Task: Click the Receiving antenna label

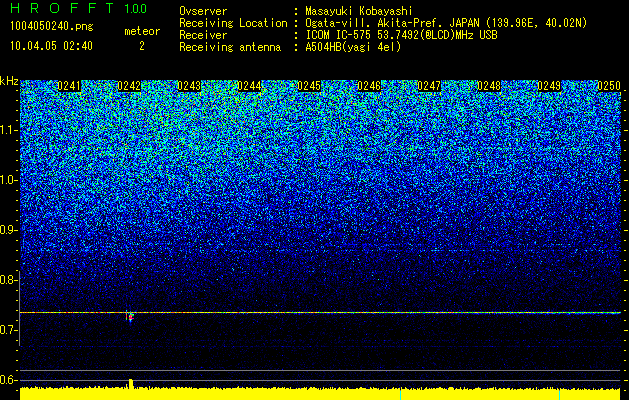Action: (x=230, y=47)
